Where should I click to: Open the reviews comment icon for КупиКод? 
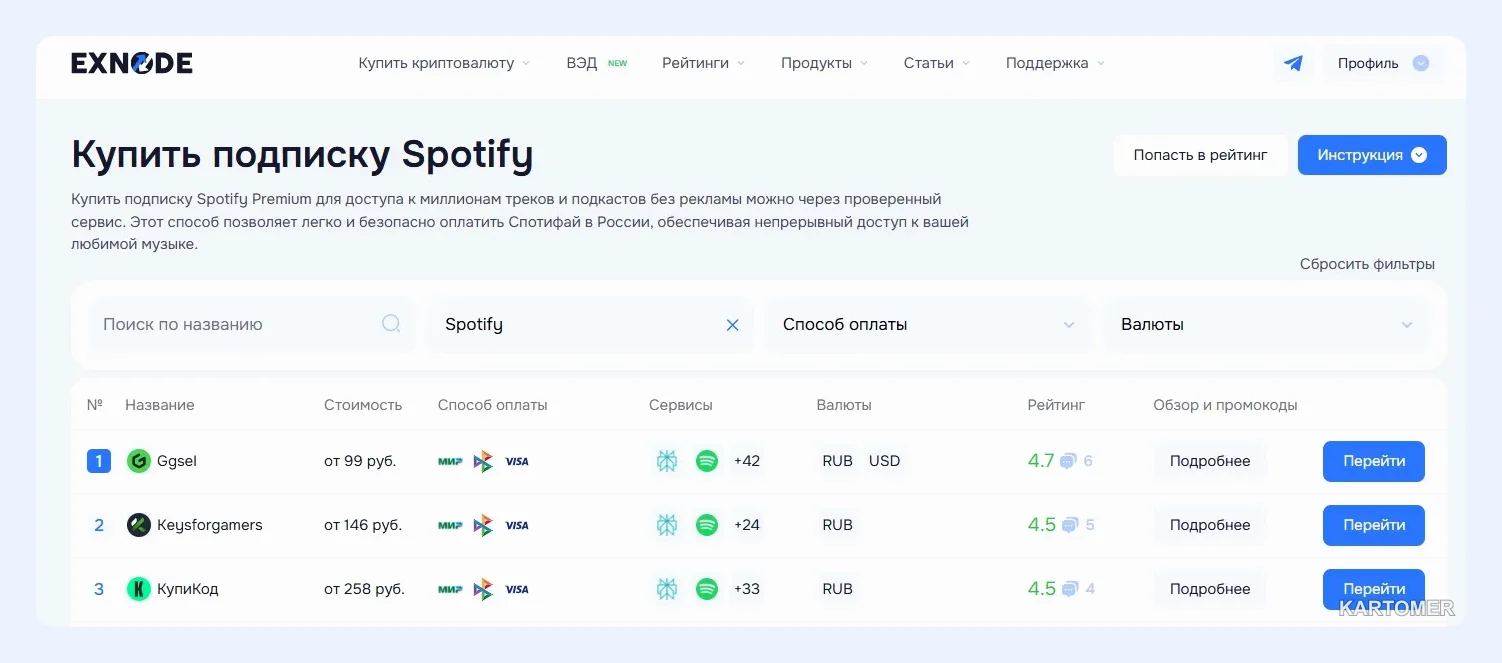[x=1070, y=589]
